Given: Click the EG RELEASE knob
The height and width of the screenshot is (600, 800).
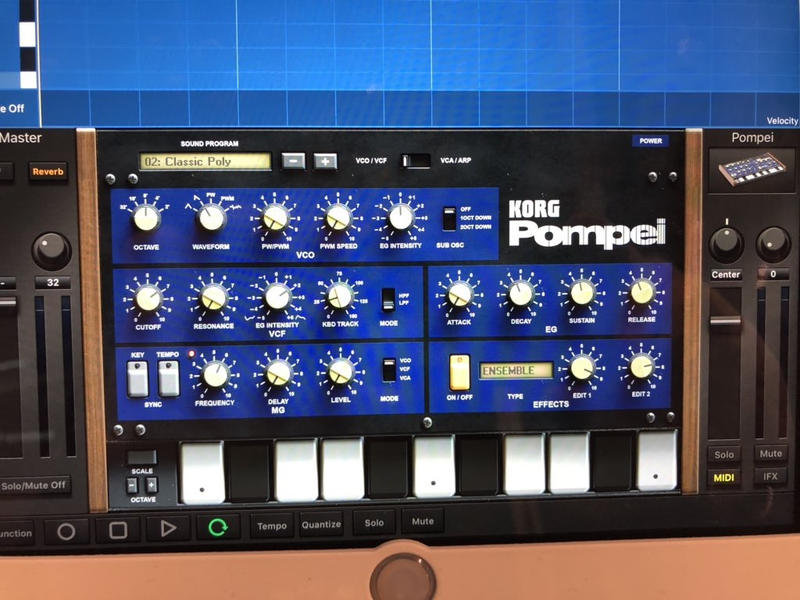Looking at the screenshot, I should click(x=642, y=292).
